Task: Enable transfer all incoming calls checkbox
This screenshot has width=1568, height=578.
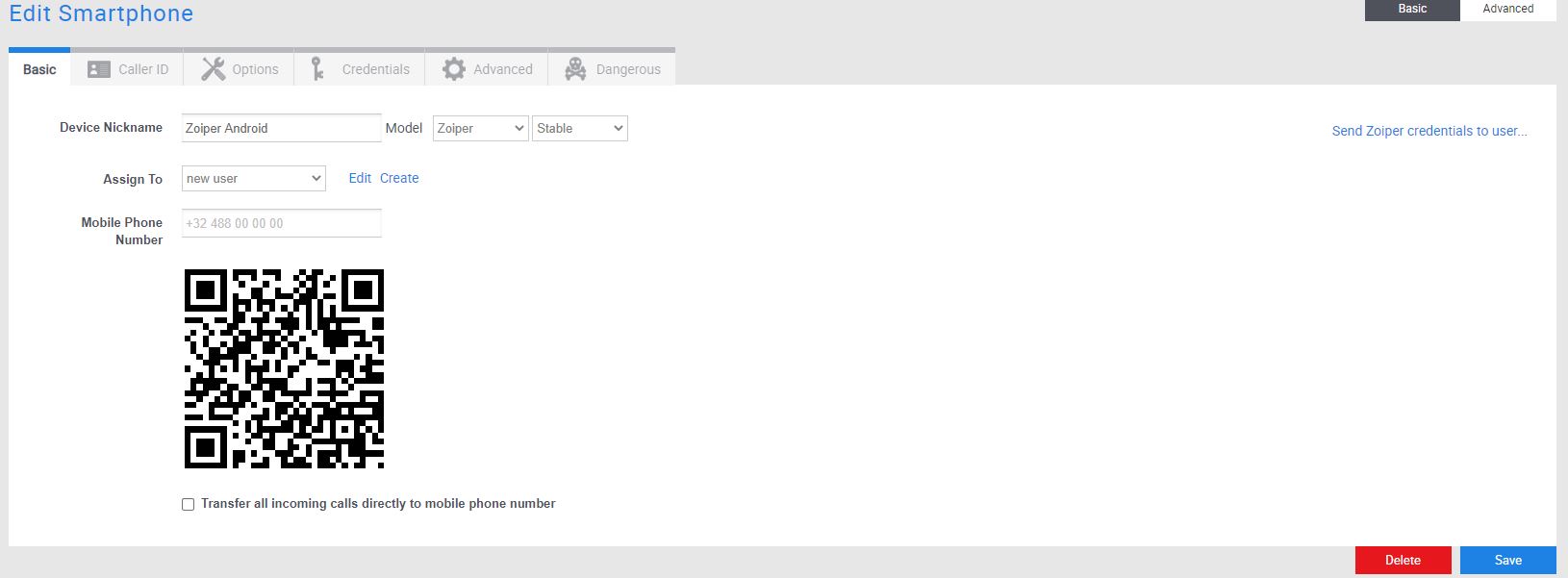Action: coord(189,504)
